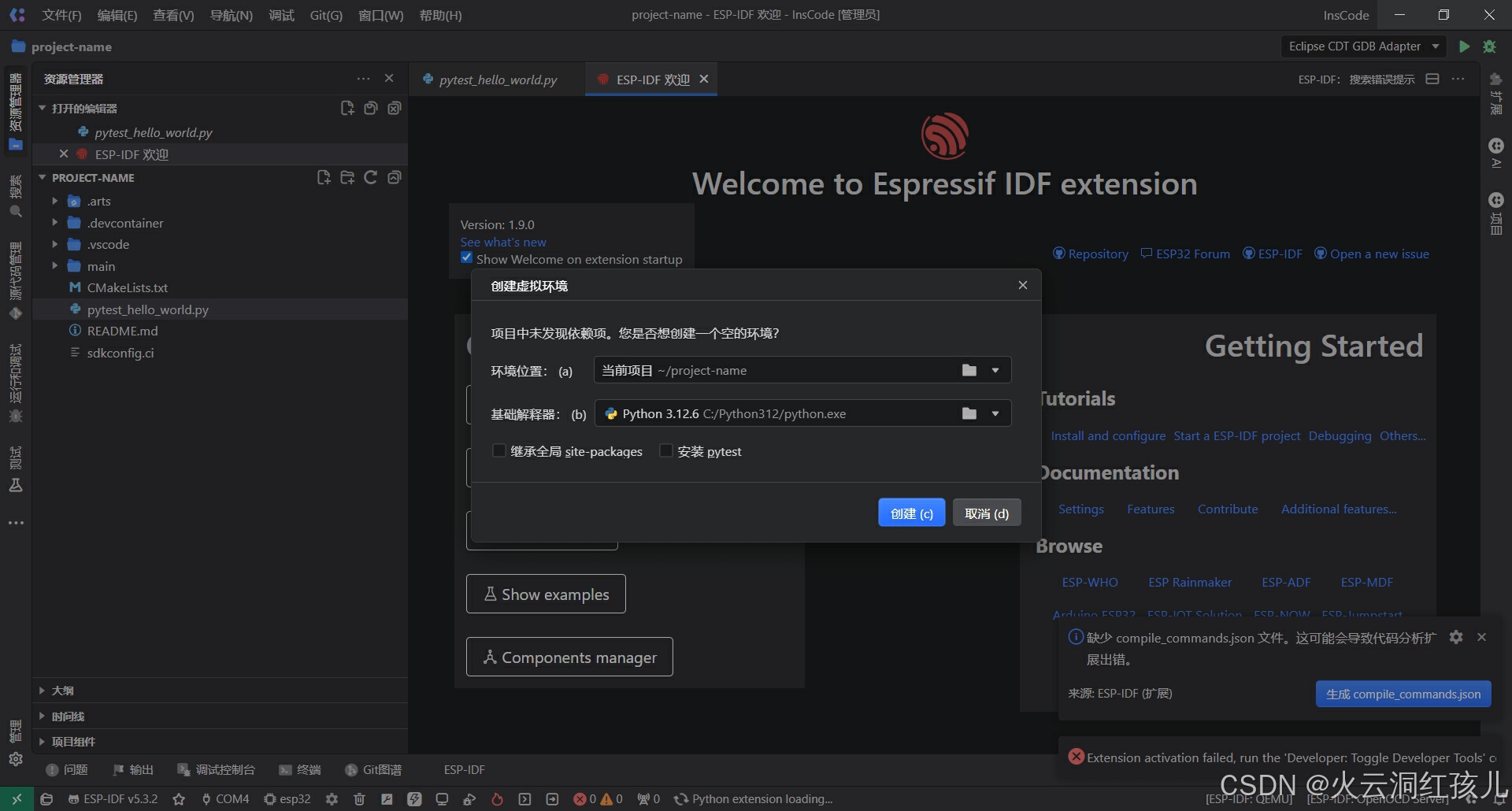The width and height of the screenshot is (1512, 811).
Task: Click the ESP-IDF v5.3.2 version status item
Action: pyautogui.click(x=113, y=798)
